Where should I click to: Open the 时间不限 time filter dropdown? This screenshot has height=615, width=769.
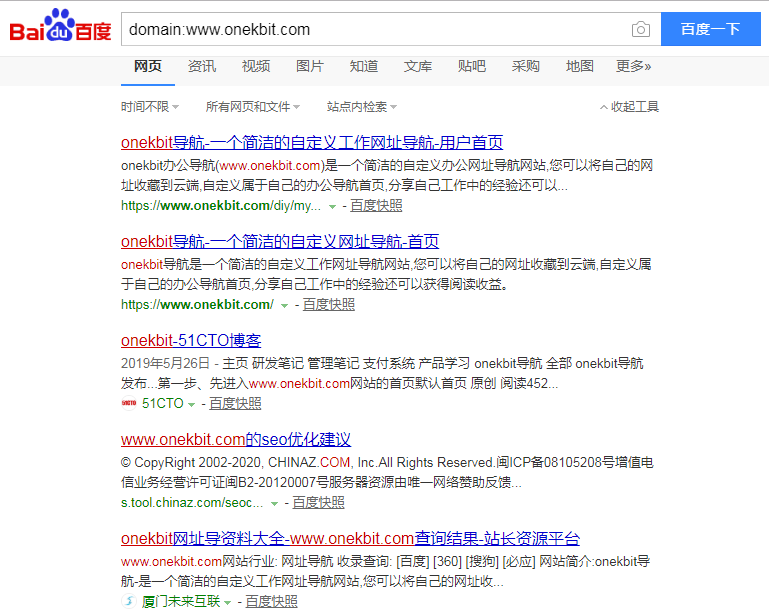pos(150,106)
